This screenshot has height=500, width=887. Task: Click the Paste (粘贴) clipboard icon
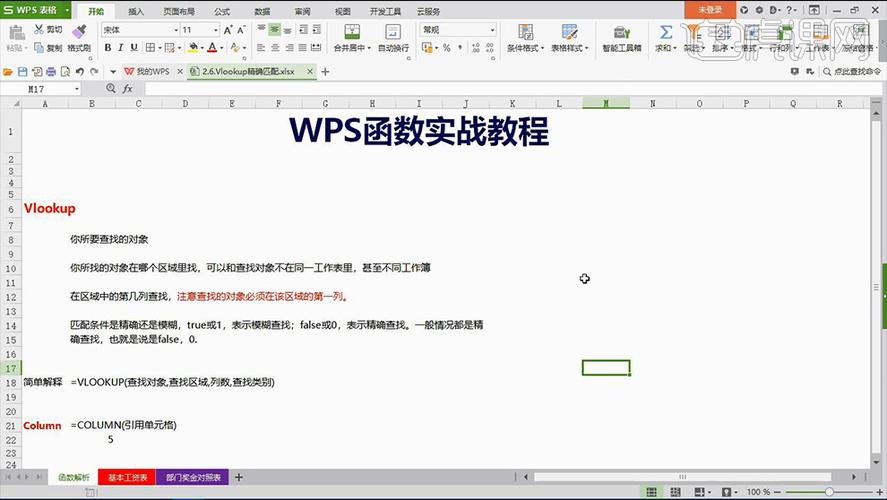pyautogui.click(x=16, y=32)
